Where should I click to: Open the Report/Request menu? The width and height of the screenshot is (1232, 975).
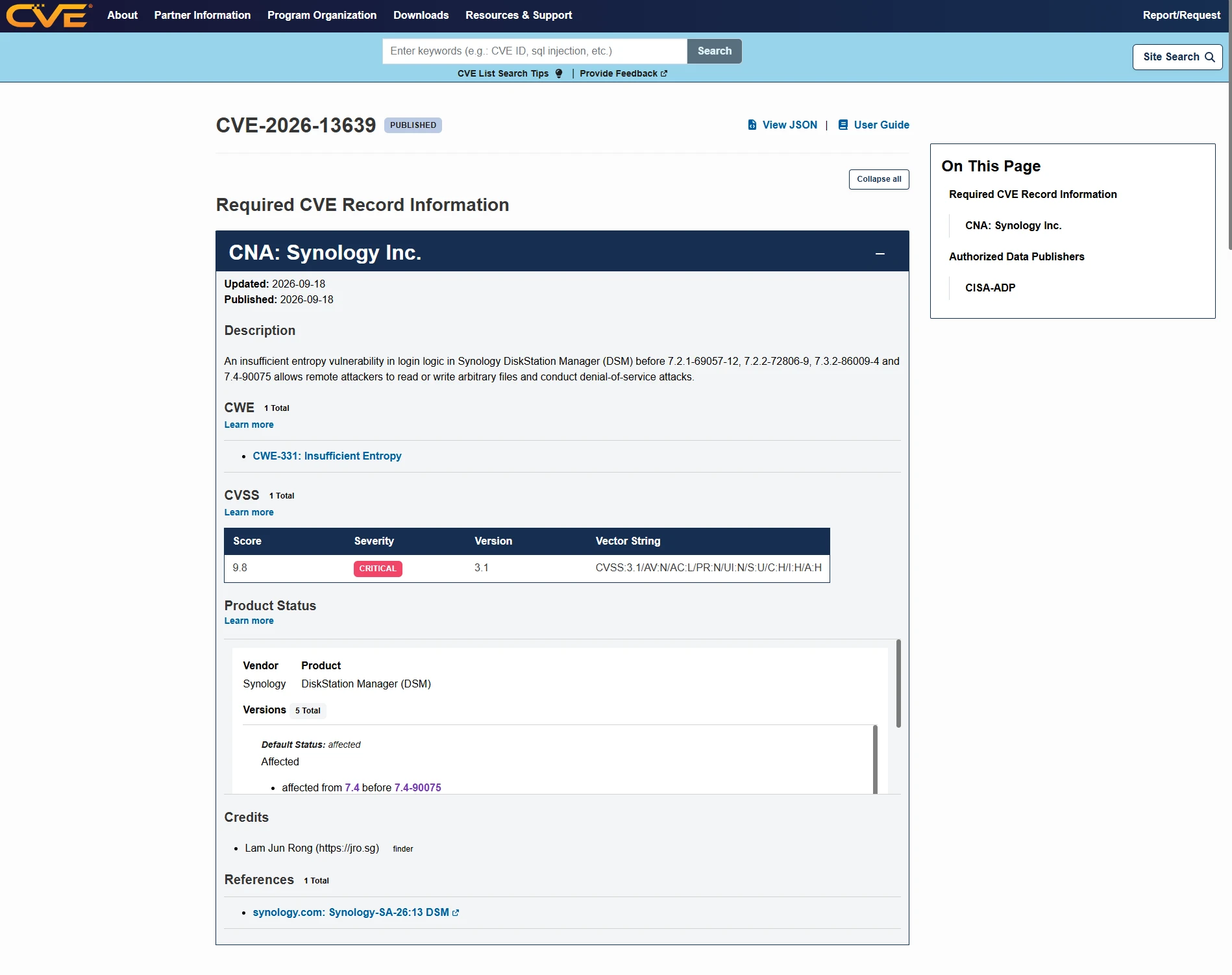1181,15
